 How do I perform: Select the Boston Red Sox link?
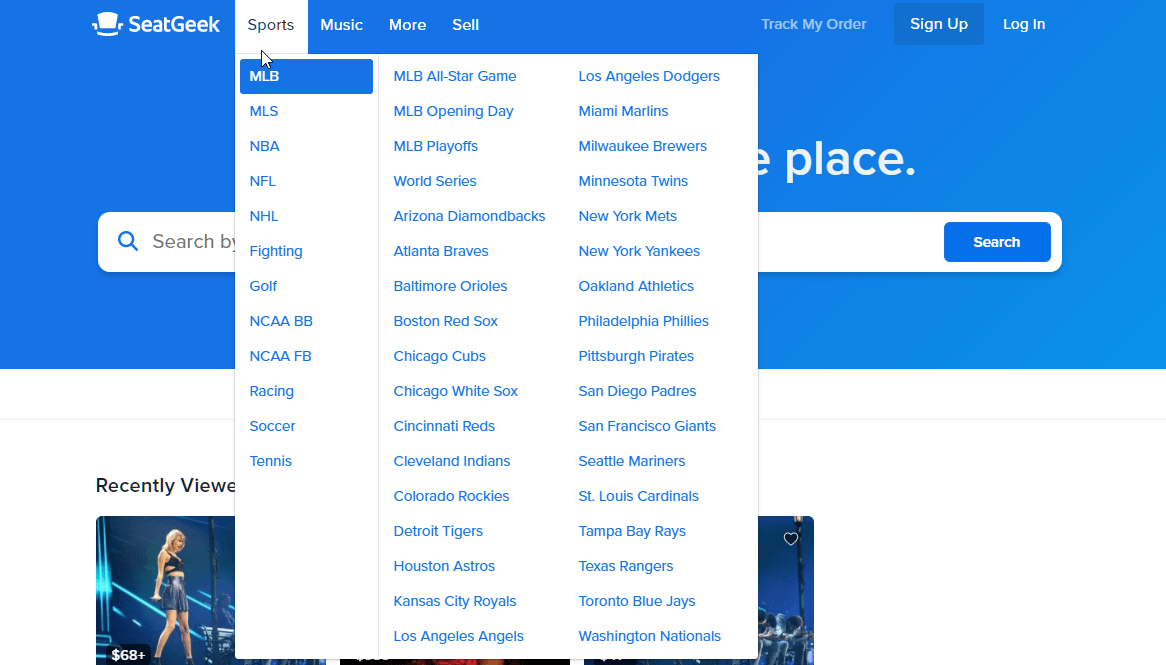445,320
